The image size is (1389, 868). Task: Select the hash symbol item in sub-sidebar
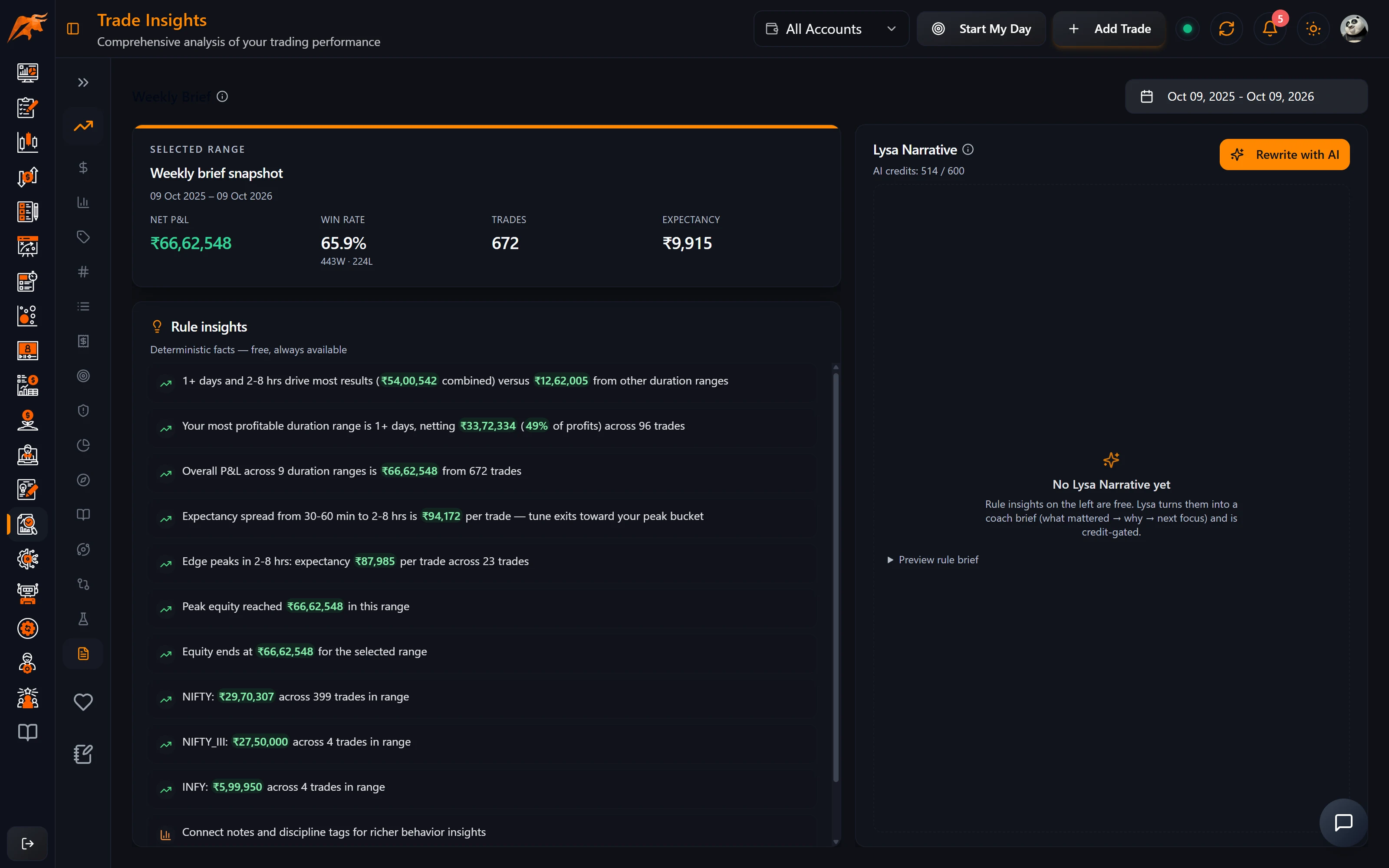83,272
